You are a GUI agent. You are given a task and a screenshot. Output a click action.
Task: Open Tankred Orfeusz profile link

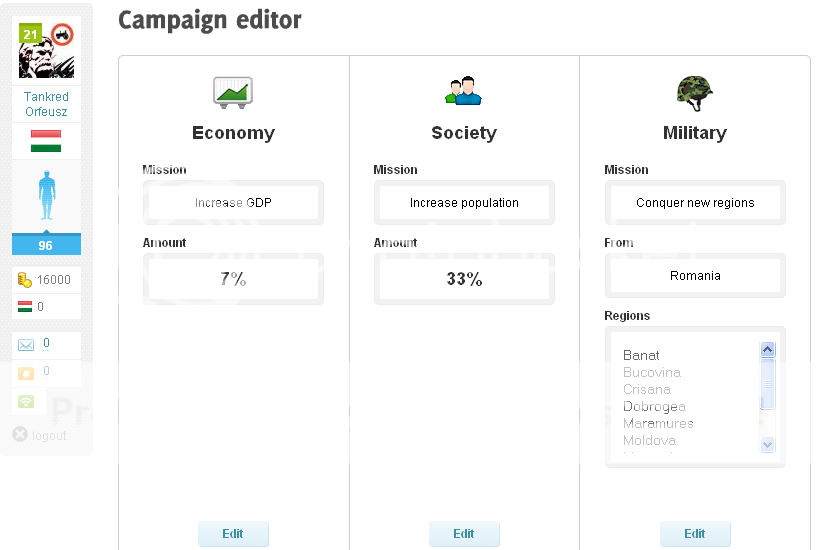click(x=46, y=104)
